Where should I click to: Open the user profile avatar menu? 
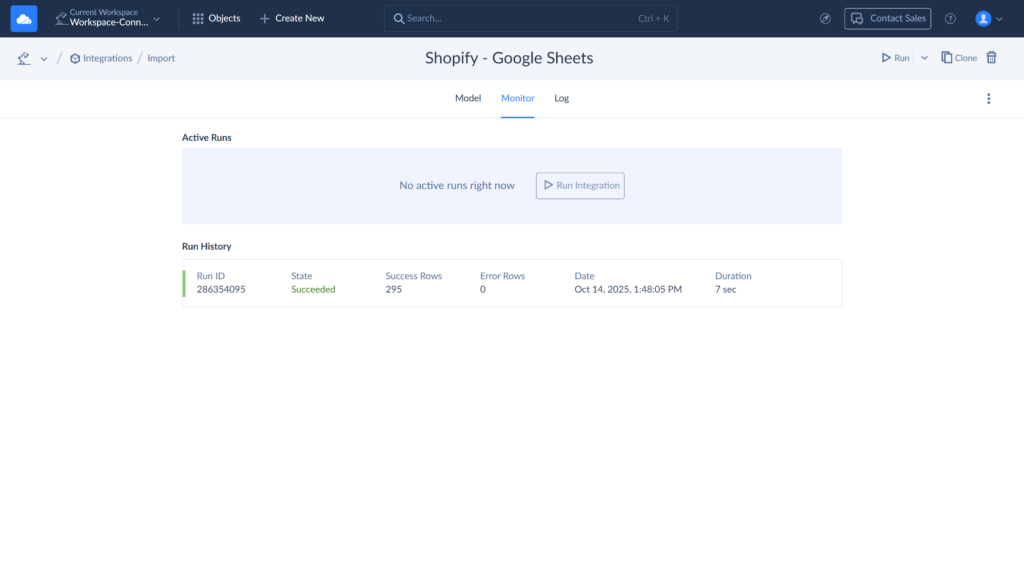988,18
